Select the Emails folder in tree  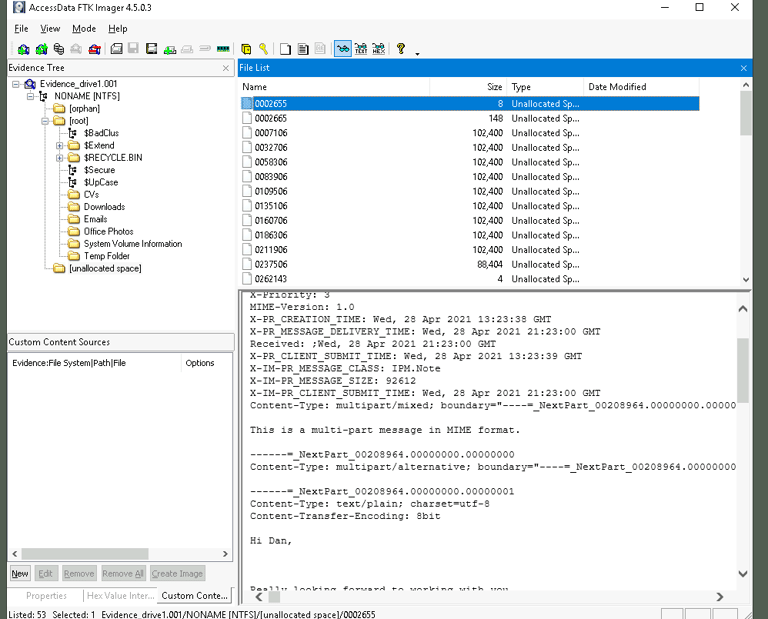tap(96, 219)
